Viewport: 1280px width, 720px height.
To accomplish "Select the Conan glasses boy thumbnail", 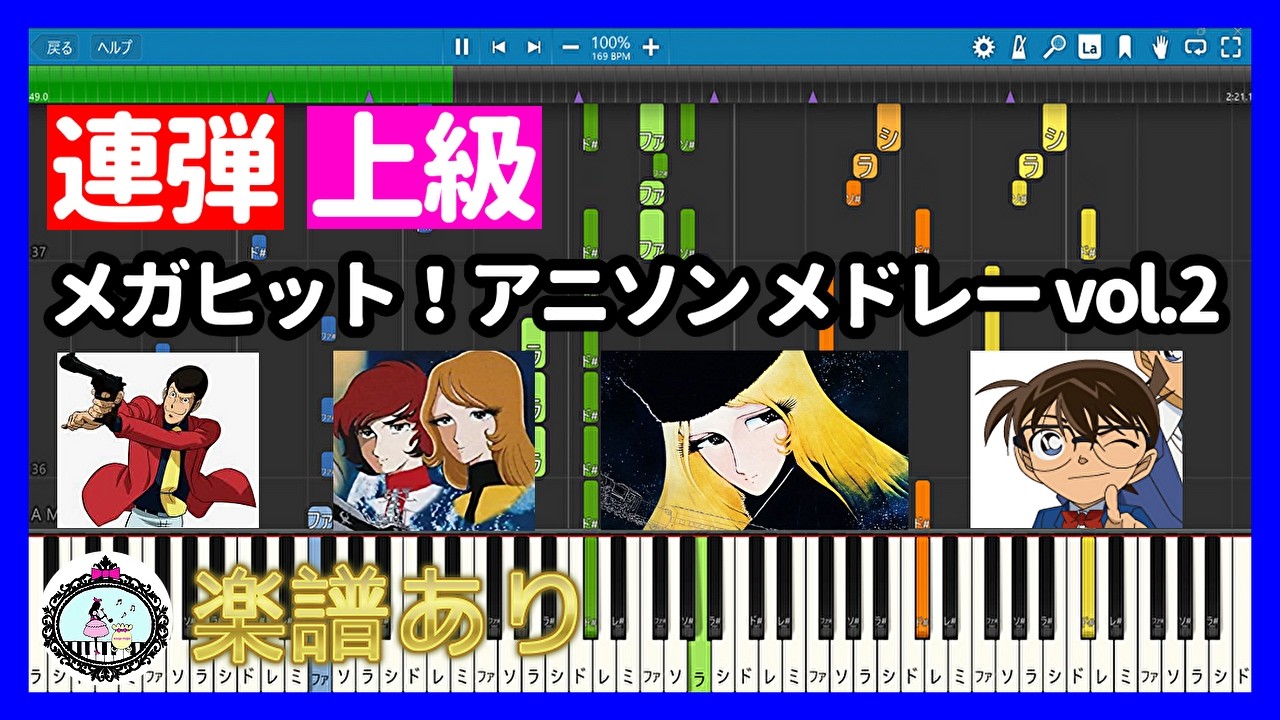I will click(1076, 440).
